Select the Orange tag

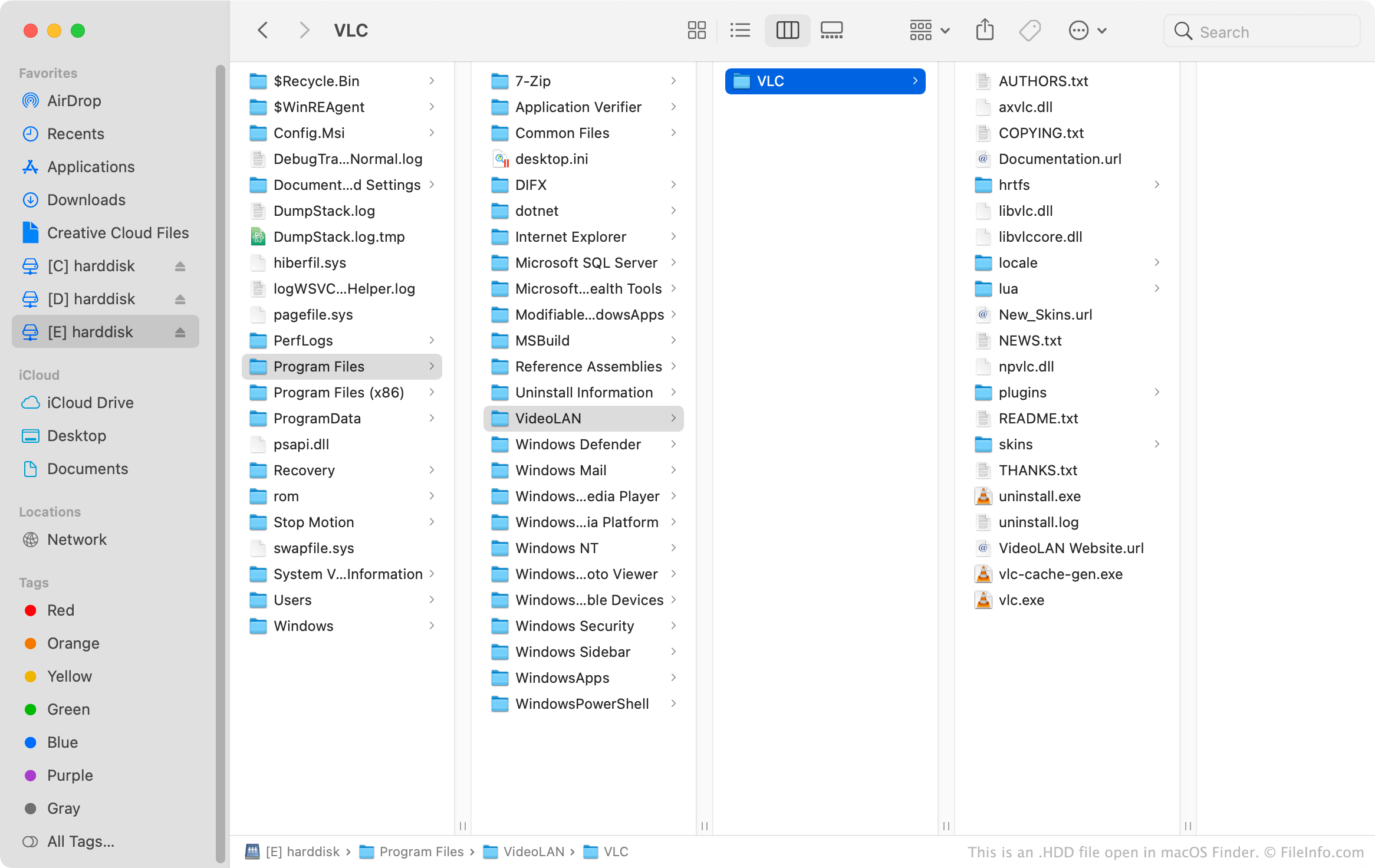pos(73,643)
